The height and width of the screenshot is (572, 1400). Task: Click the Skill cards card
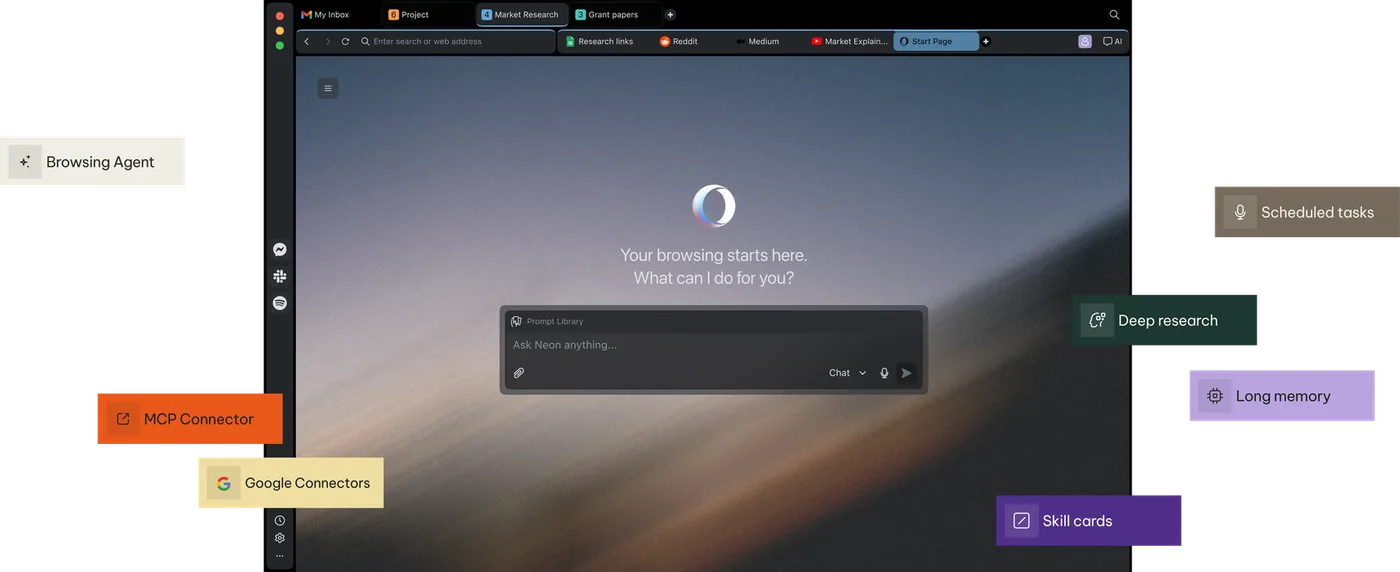tap(1089, 521)
